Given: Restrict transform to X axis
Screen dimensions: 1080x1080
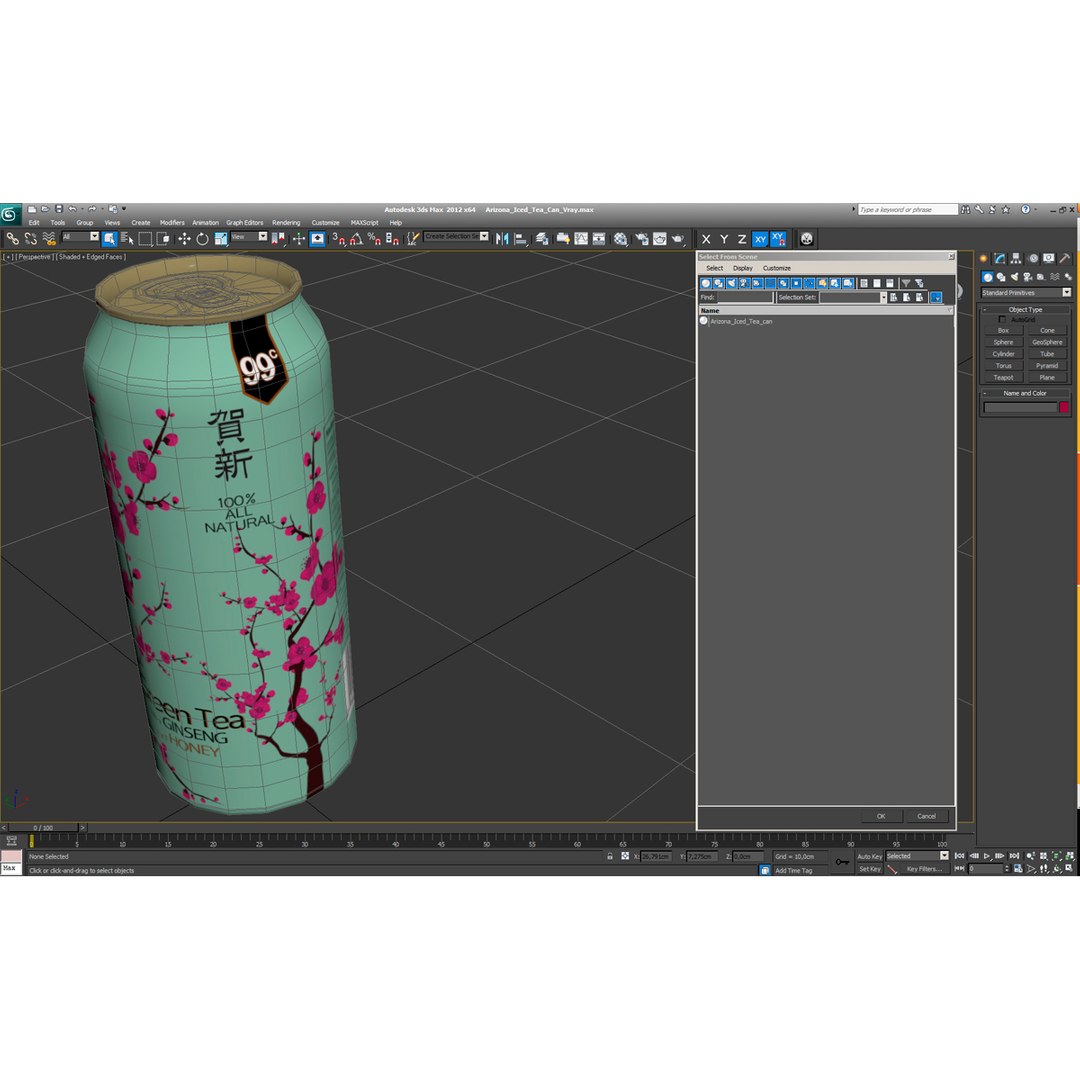Looking at the screenshot, I should click(x=706, y=239).
